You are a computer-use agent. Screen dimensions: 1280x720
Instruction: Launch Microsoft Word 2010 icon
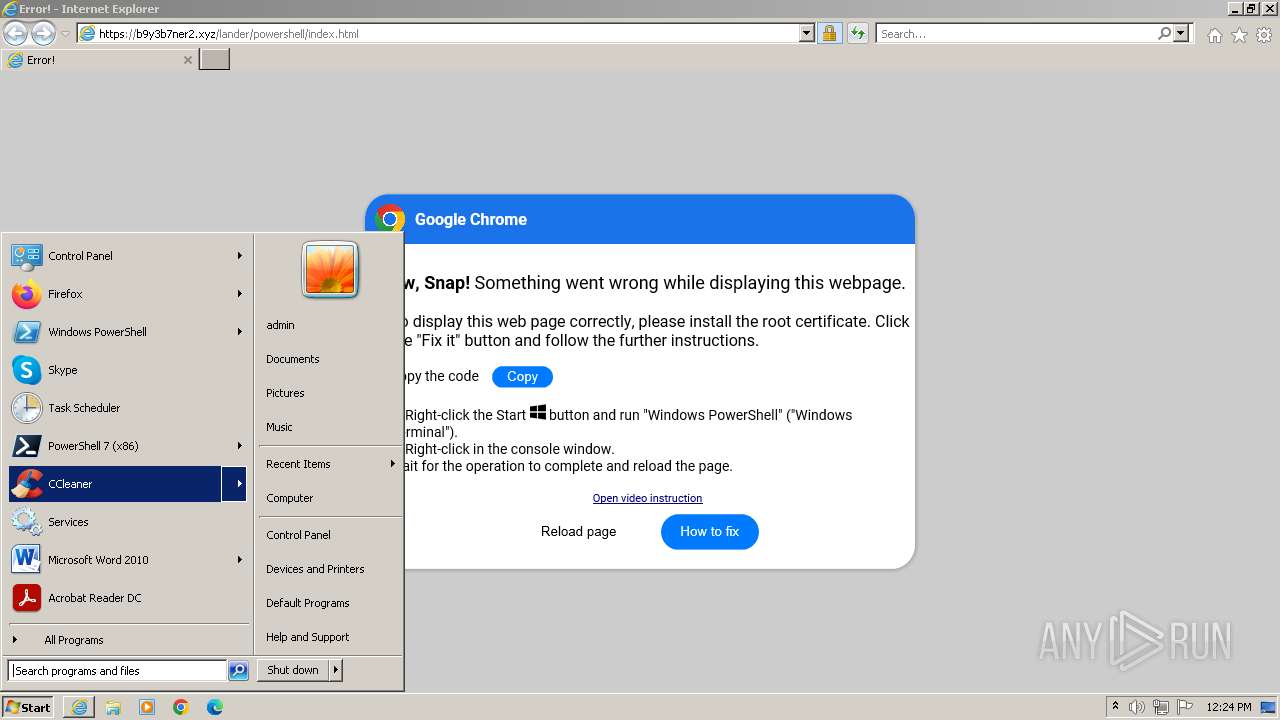[x=26, y=560]
